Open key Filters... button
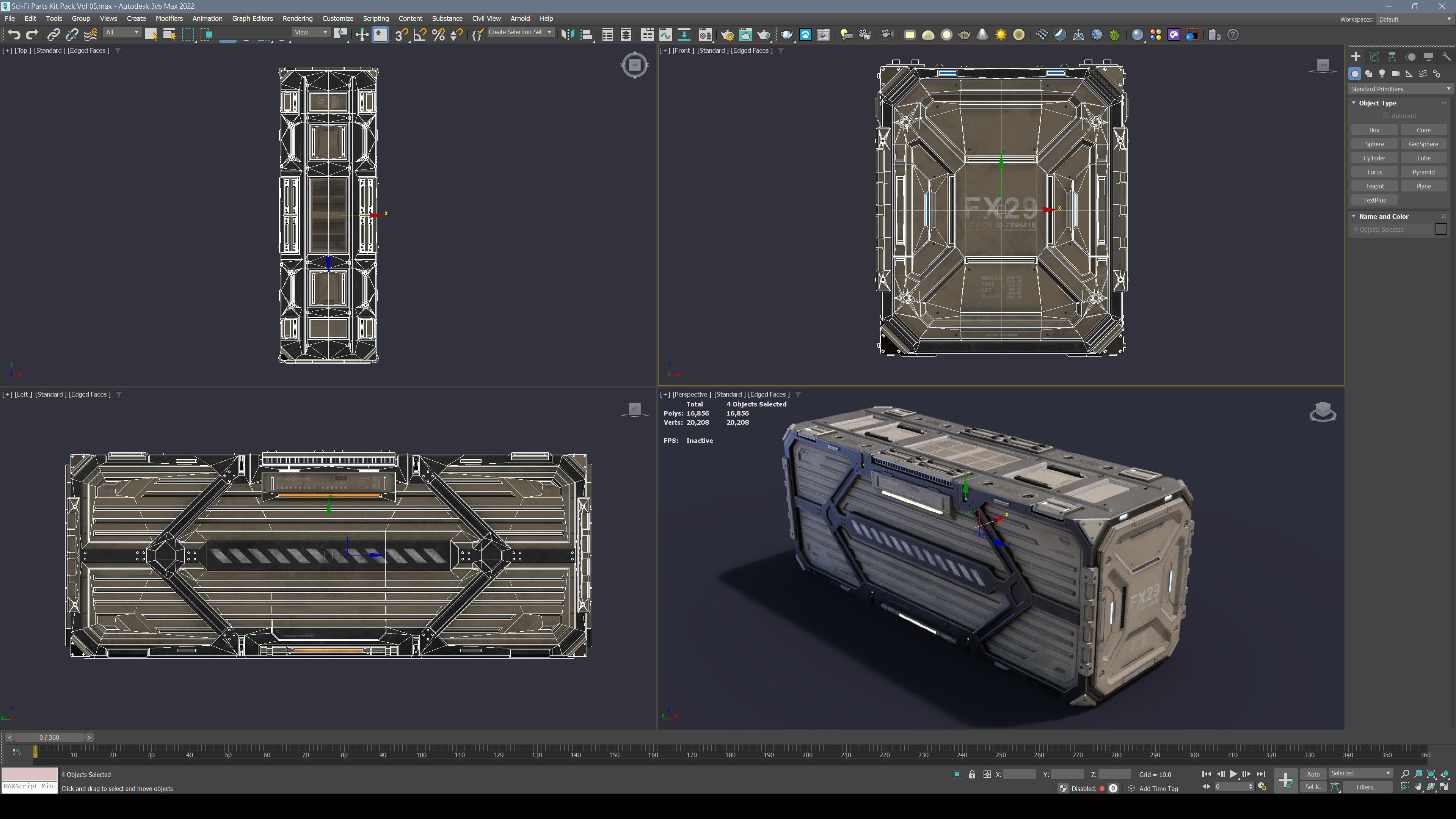 [1367, 787]
